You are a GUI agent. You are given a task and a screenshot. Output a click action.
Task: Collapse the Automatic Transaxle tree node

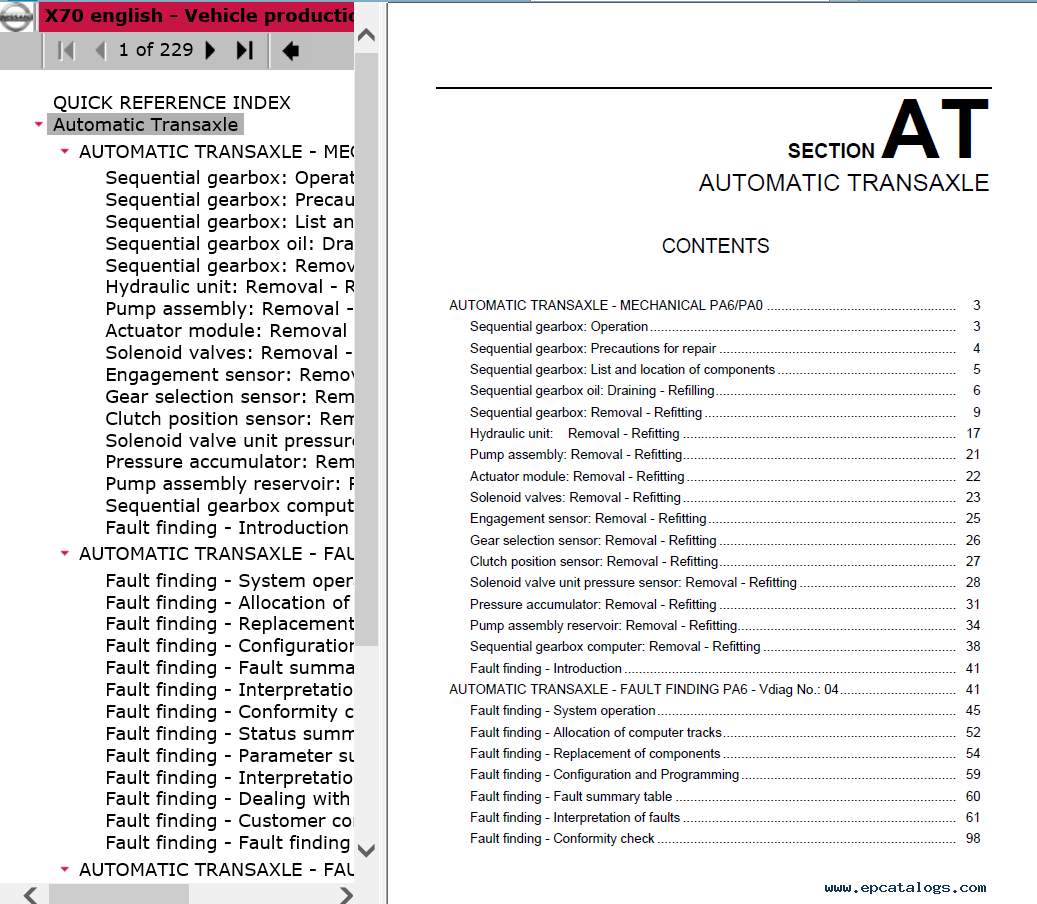(x=38, y=125)
